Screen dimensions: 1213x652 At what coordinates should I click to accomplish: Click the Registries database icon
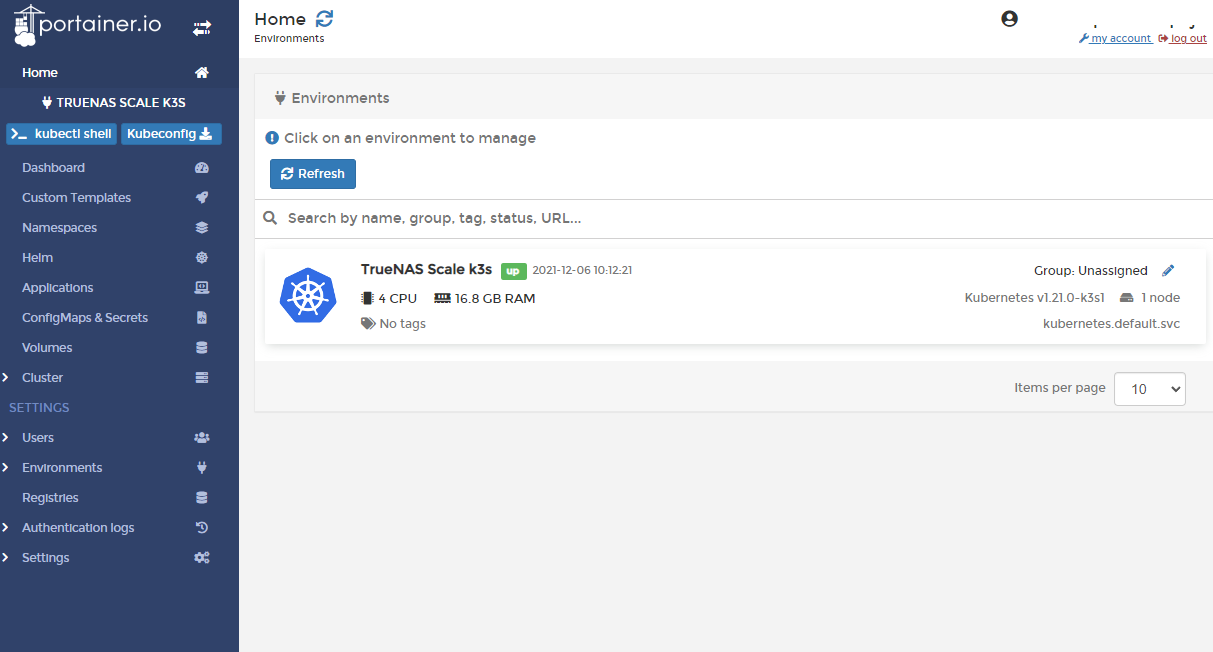coord(202,498)
